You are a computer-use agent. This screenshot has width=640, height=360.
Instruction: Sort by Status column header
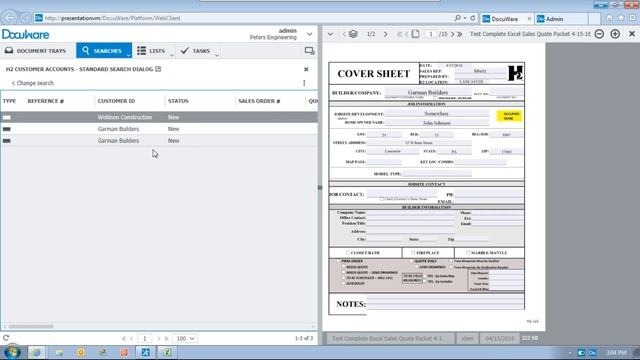coord(178,101)
